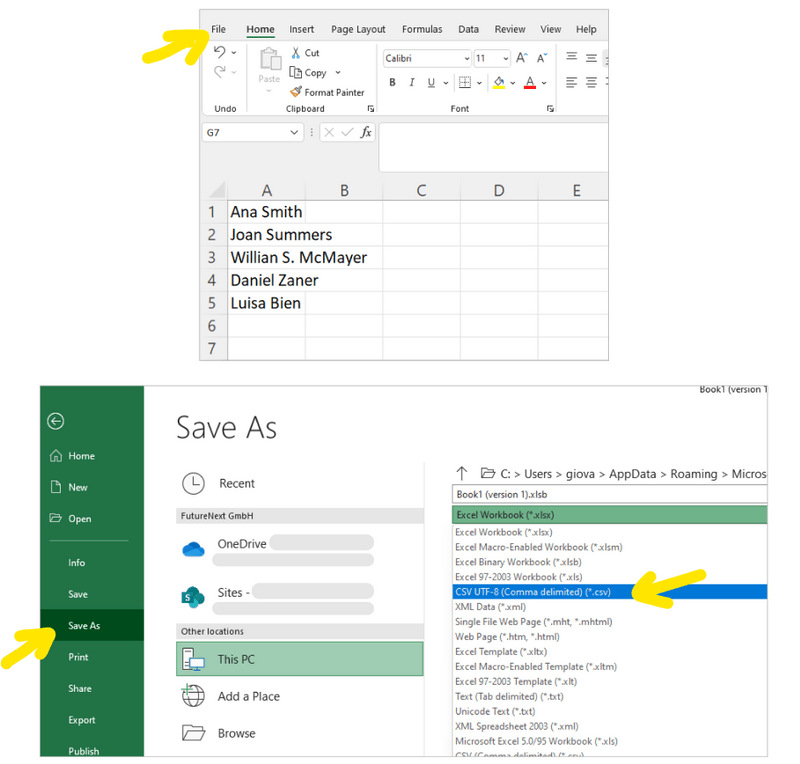Click the Cut icon

pos(297,53)
